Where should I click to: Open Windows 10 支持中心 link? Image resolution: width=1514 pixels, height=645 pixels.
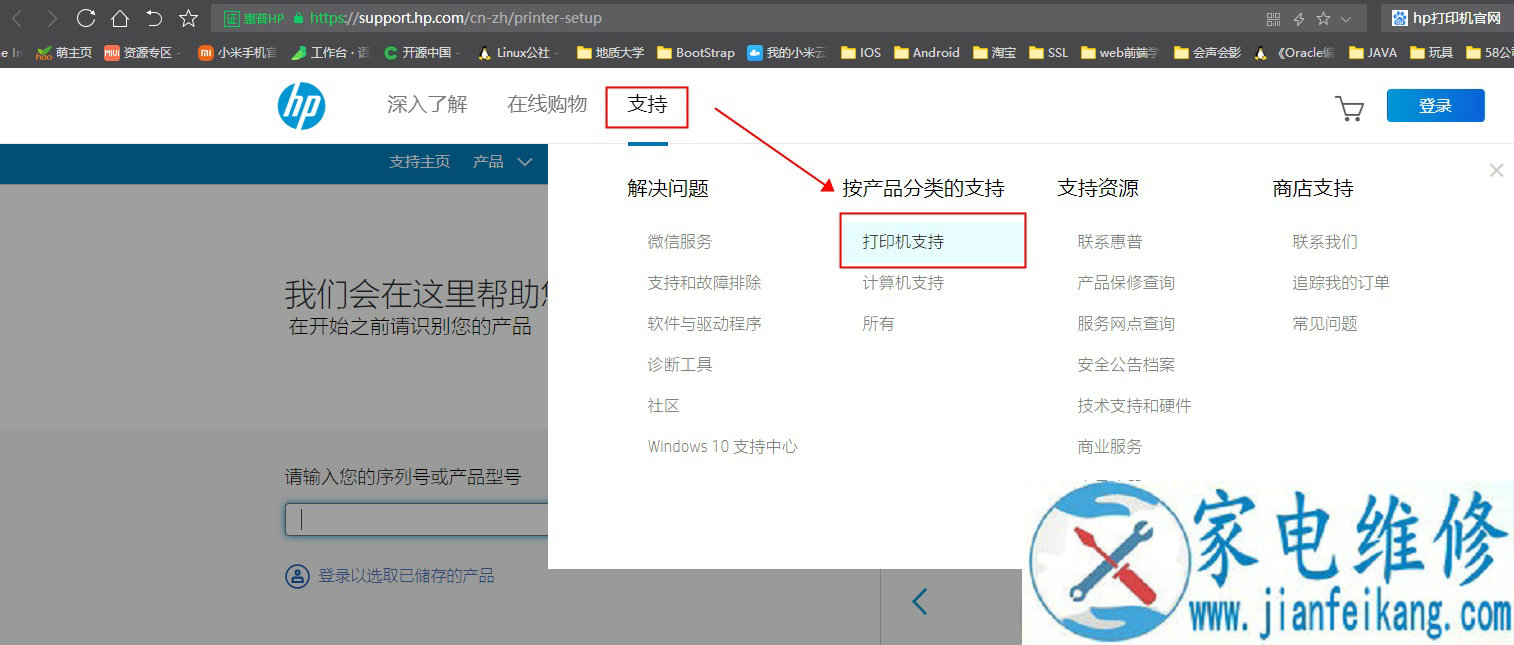[x=723, y=447]
